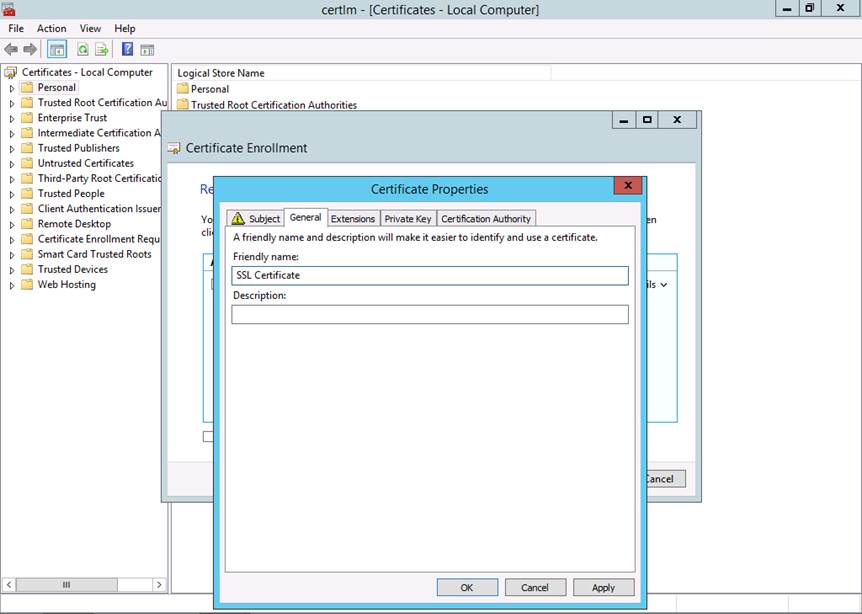The image size is (862, 614).
Task: Expand the Details chevron in the enrollment dialog
Action: click(x=664, y=285)
